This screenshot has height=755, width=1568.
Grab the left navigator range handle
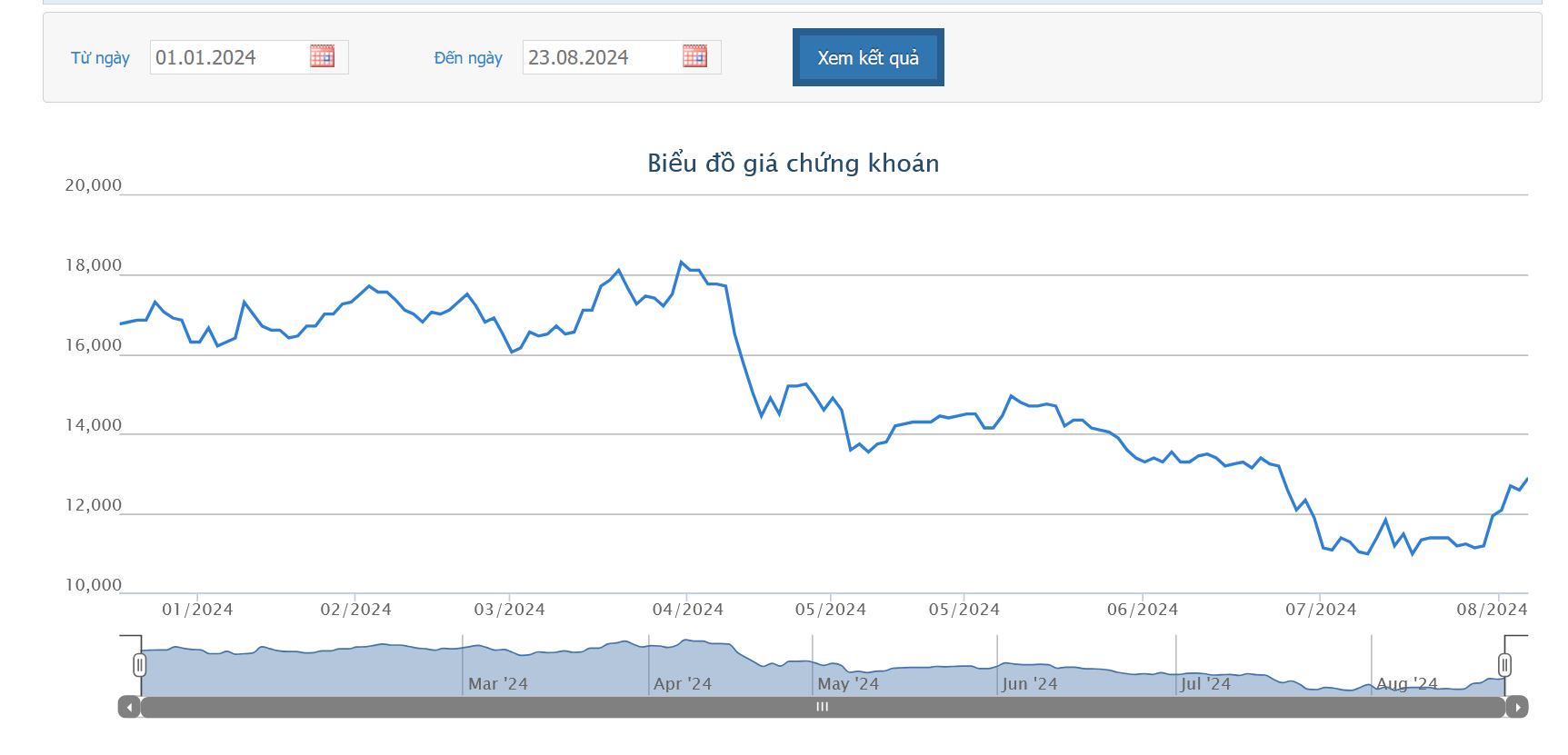139,665
